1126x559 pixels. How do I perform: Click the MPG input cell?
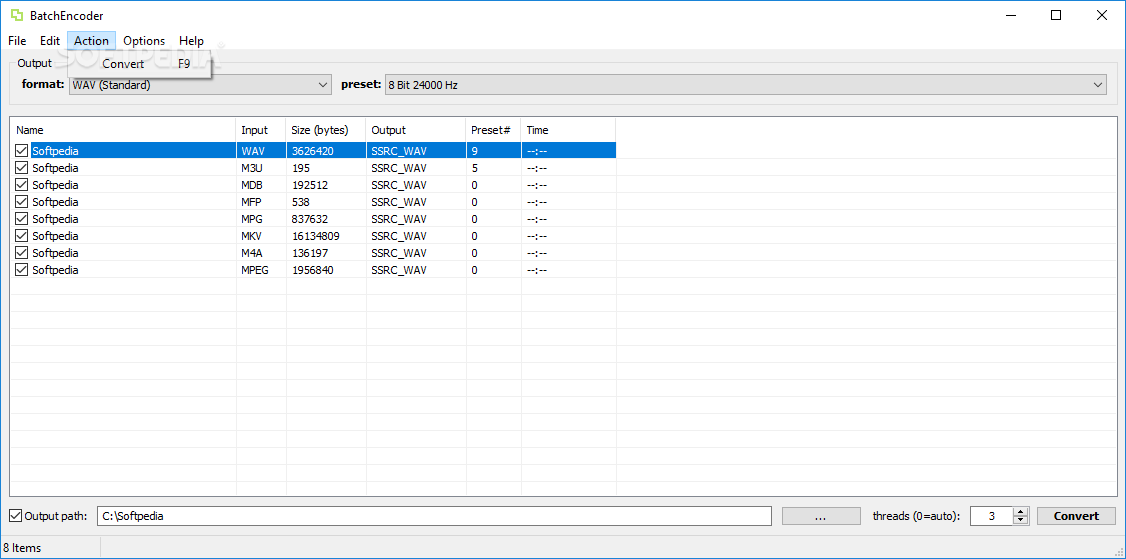[x=261, y=218]
